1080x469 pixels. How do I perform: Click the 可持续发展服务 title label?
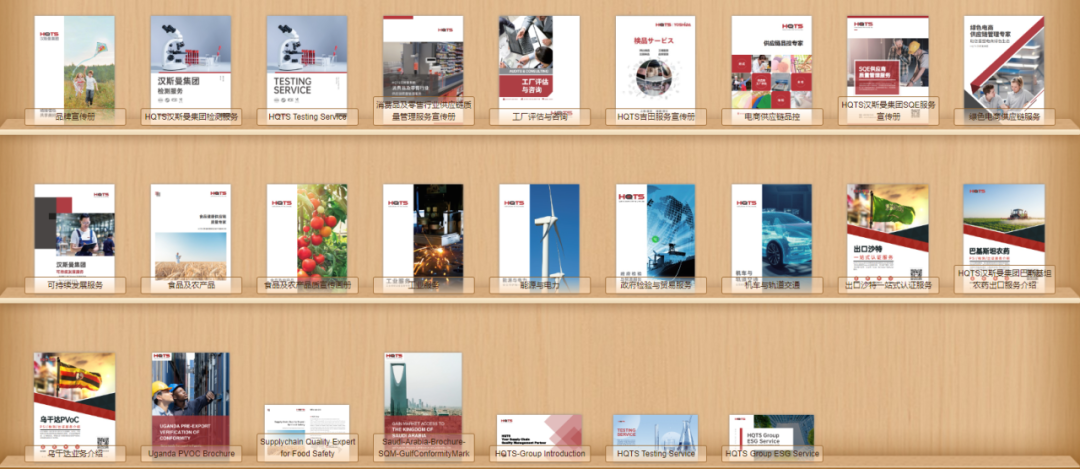pos(75,285)
